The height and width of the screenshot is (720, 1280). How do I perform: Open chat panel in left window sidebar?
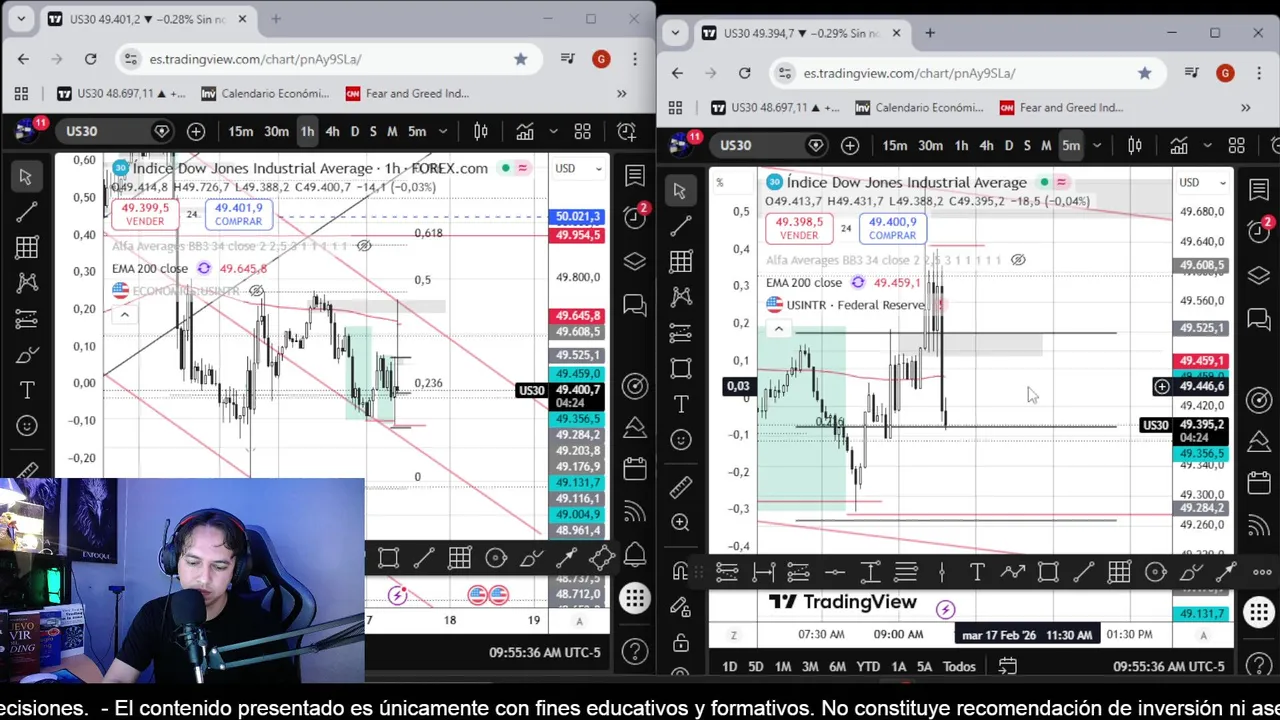tap(634, 305)
